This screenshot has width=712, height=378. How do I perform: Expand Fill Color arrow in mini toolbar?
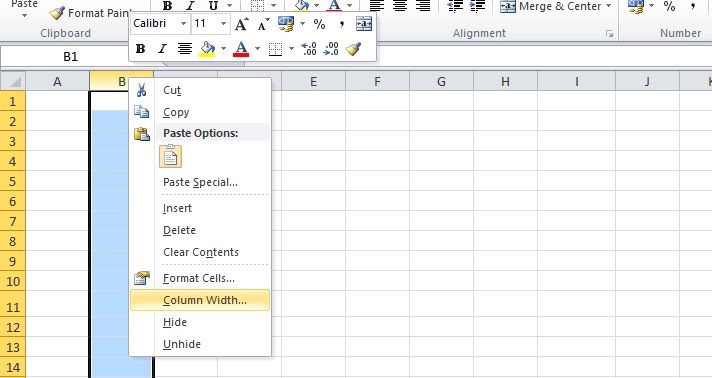(223, 49)
